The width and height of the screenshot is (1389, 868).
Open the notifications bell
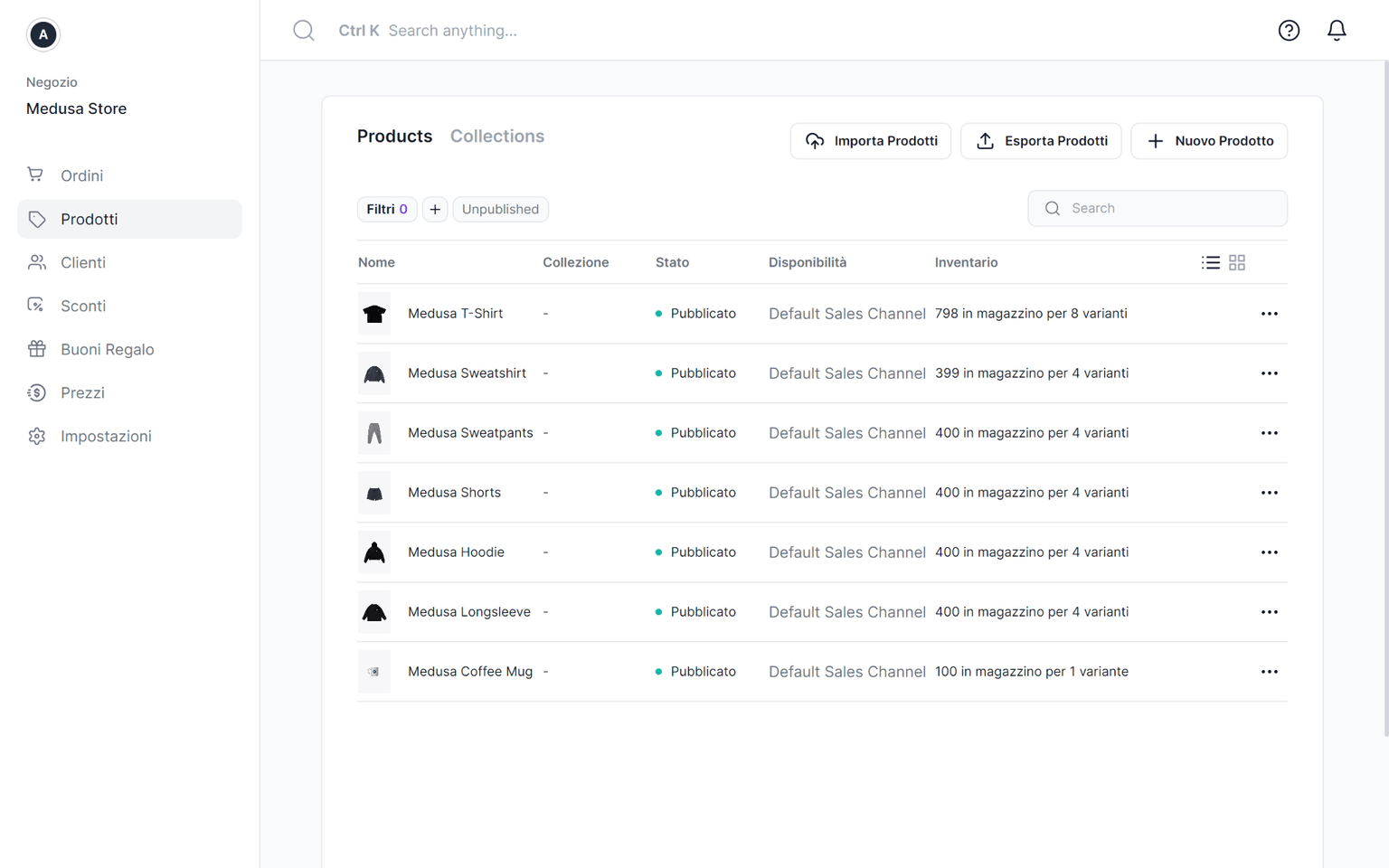[1337, 31]
